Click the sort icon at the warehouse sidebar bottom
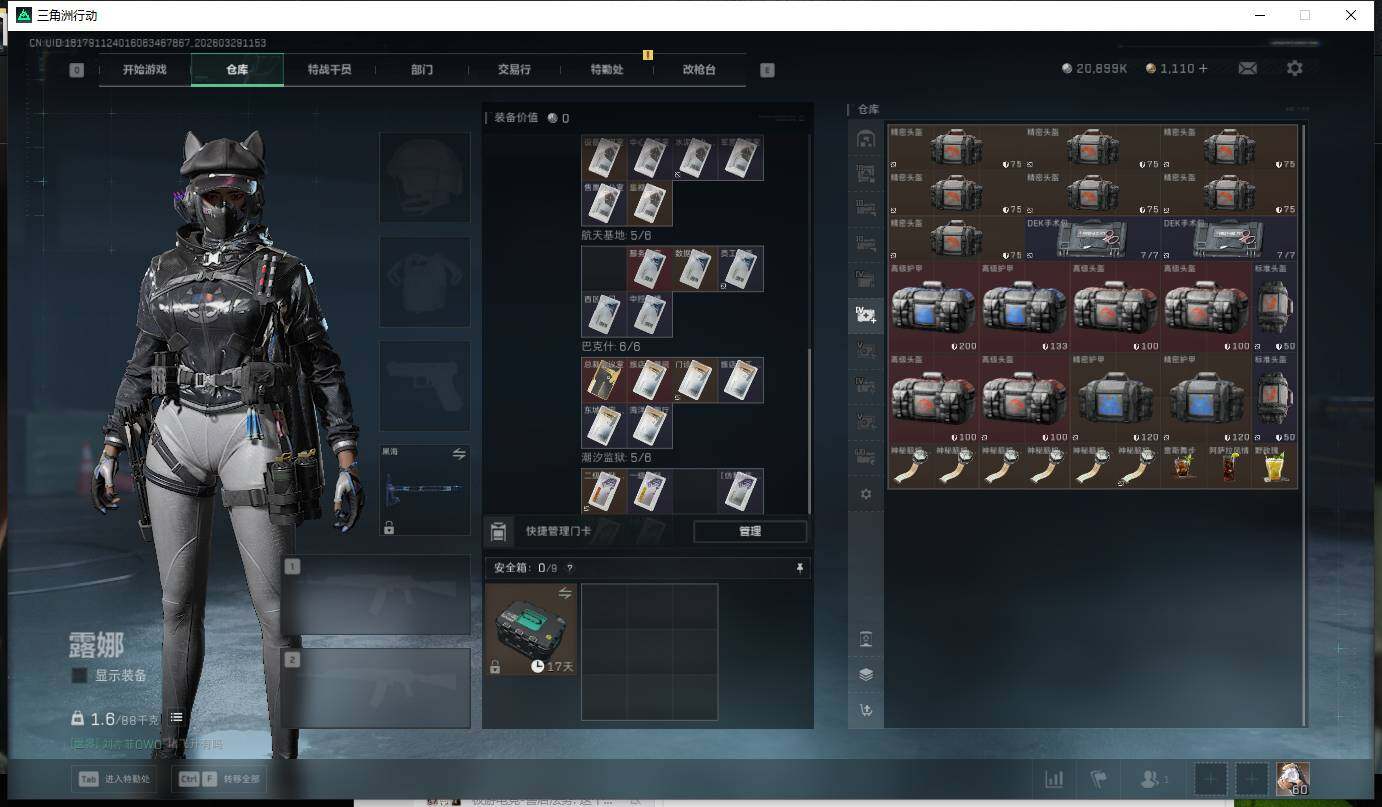This screenshot has width=1382, height=807. (x=866, y=710)
